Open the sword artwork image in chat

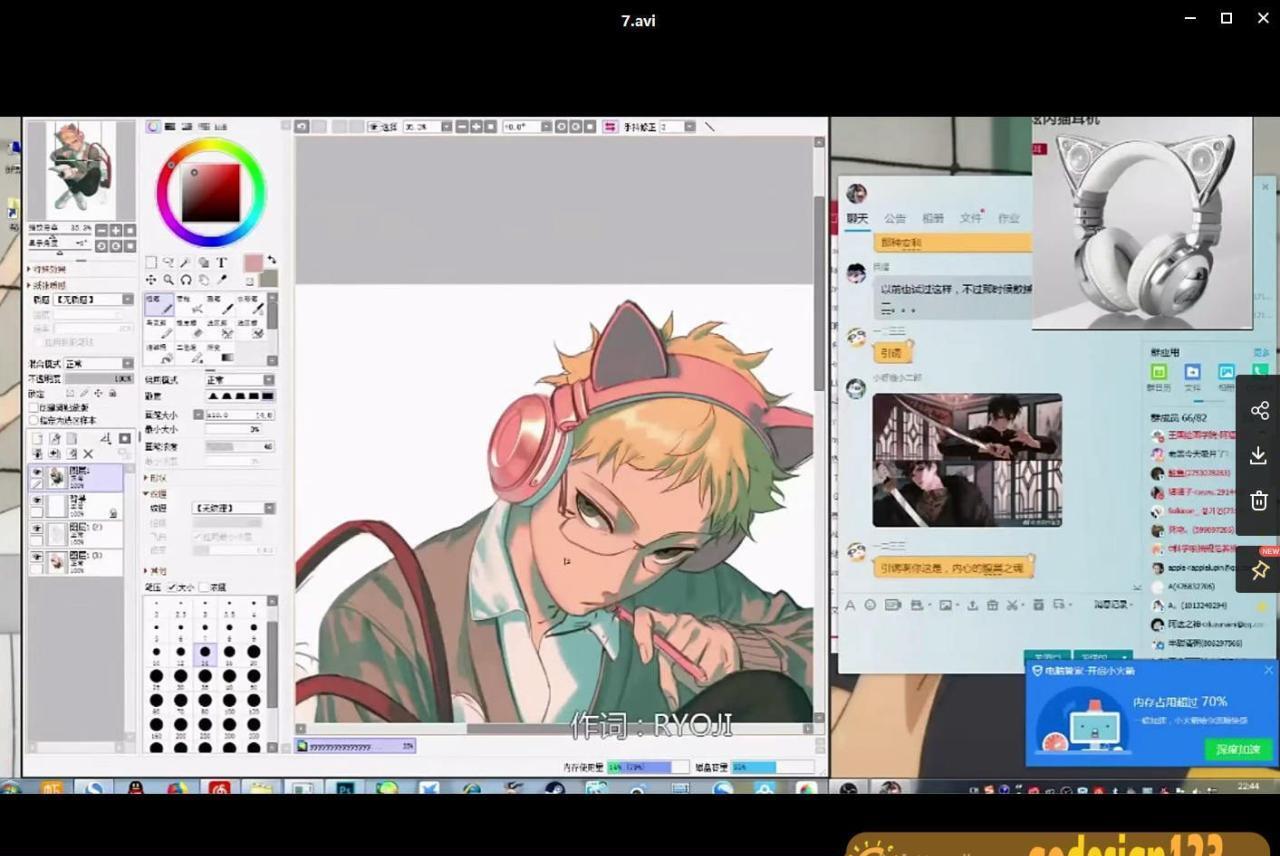tap(967, 460)
